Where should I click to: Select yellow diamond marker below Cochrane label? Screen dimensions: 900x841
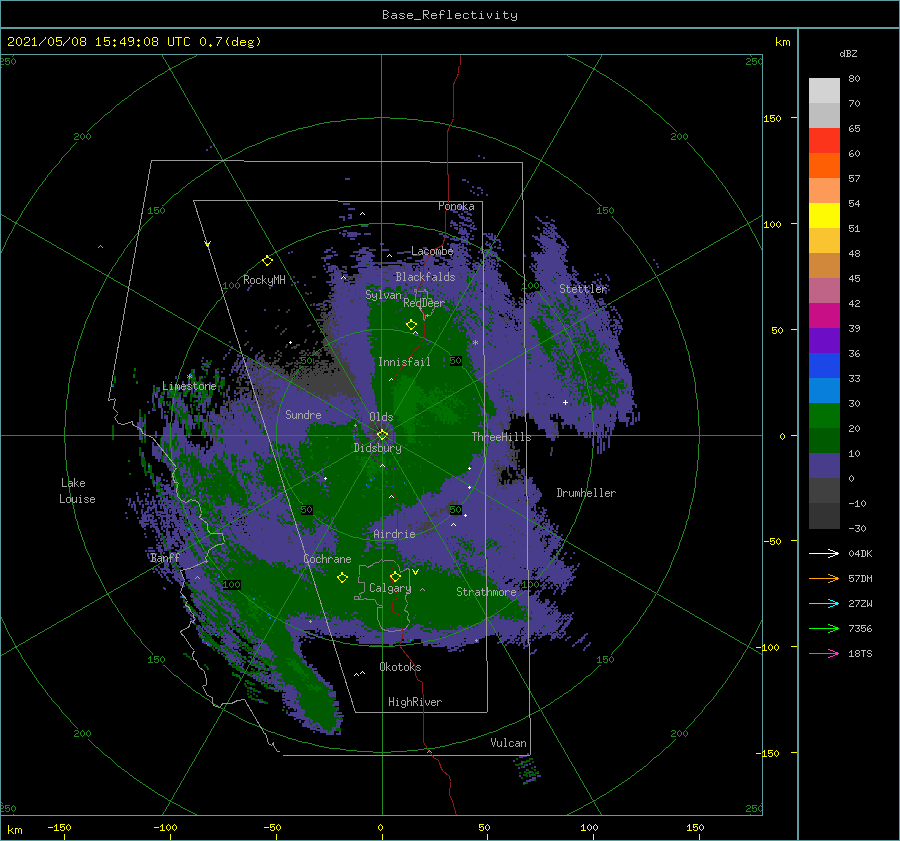tap(342, 578)
